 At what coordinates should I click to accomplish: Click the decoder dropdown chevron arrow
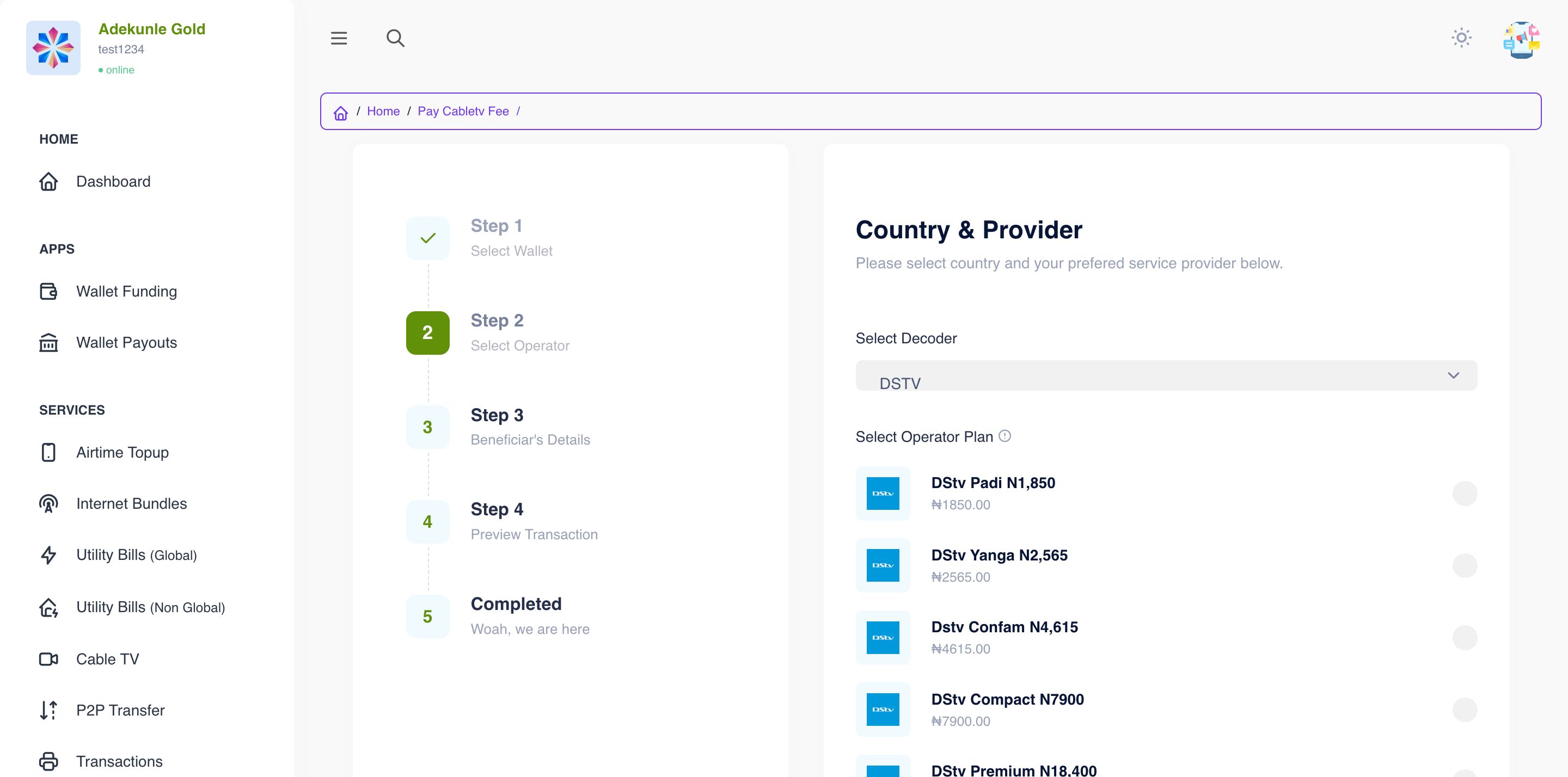(1453, 375)
